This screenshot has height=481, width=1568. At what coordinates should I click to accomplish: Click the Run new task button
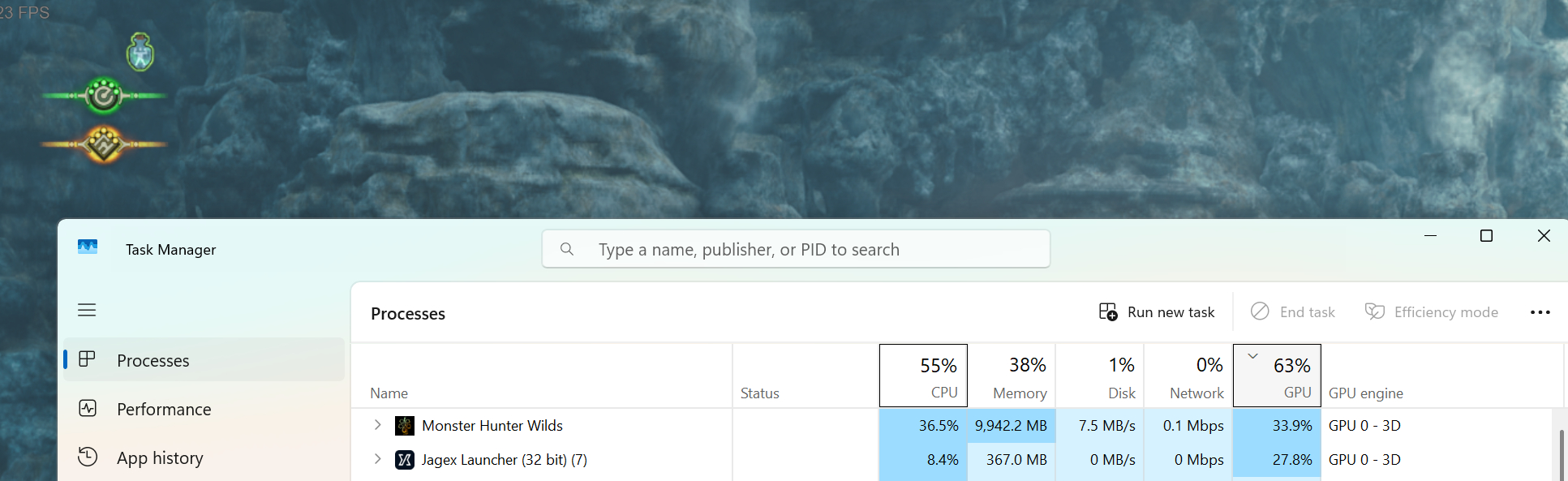pyautogui.click(x=1157, y=312)
